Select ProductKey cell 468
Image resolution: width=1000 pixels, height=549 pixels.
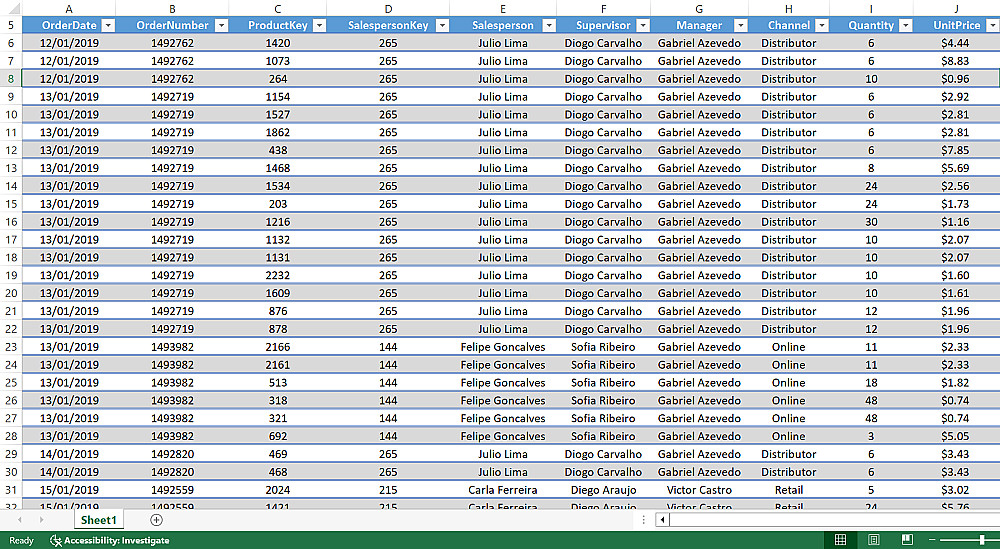click(x=277, y=472)
